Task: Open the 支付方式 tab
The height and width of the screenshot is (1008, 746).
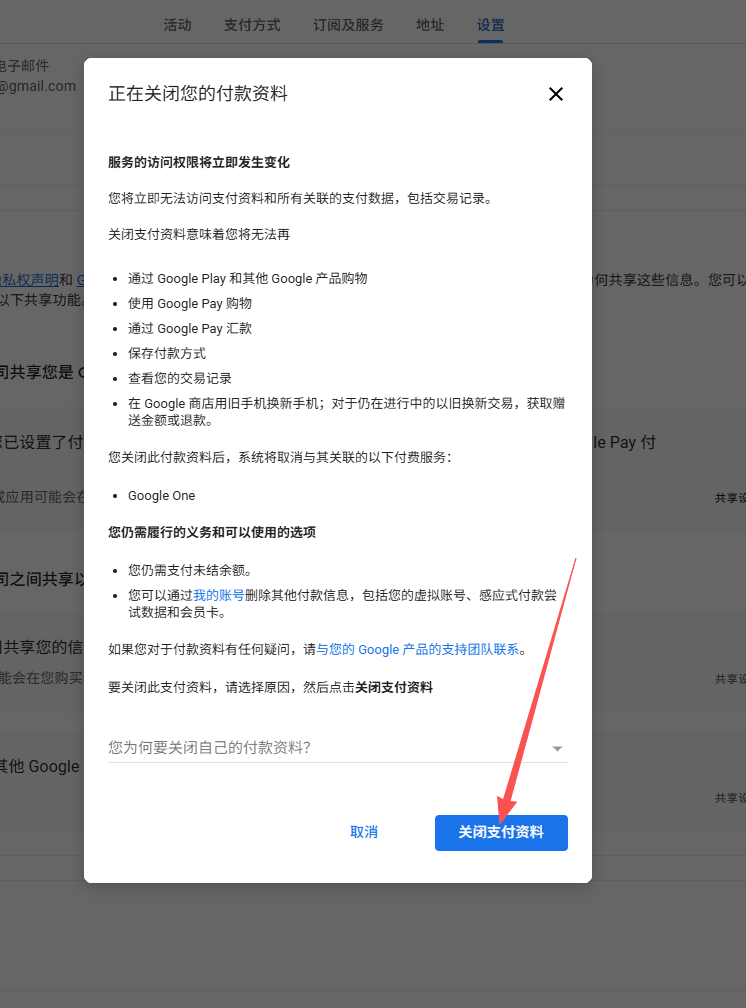Action: [252, 25]
